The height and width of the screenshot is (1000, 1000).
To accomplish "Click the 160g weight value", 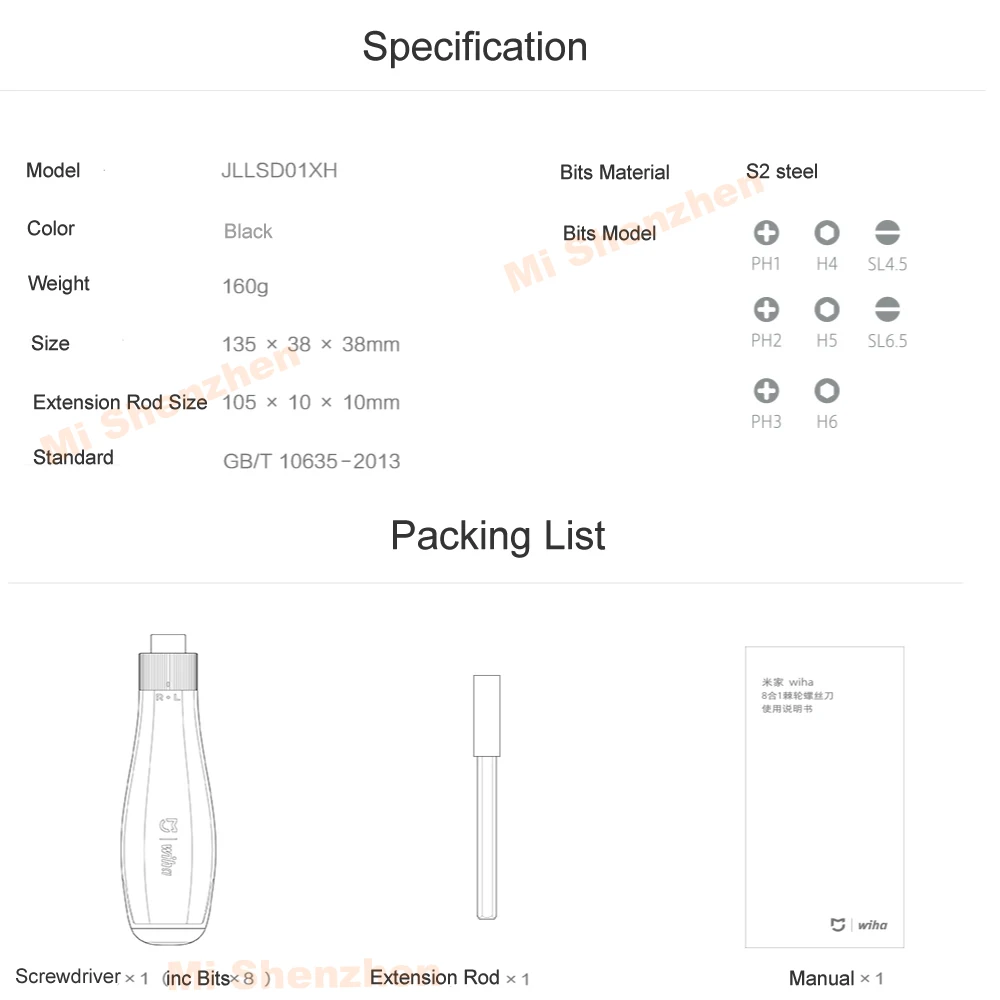I will coord(245,286).
